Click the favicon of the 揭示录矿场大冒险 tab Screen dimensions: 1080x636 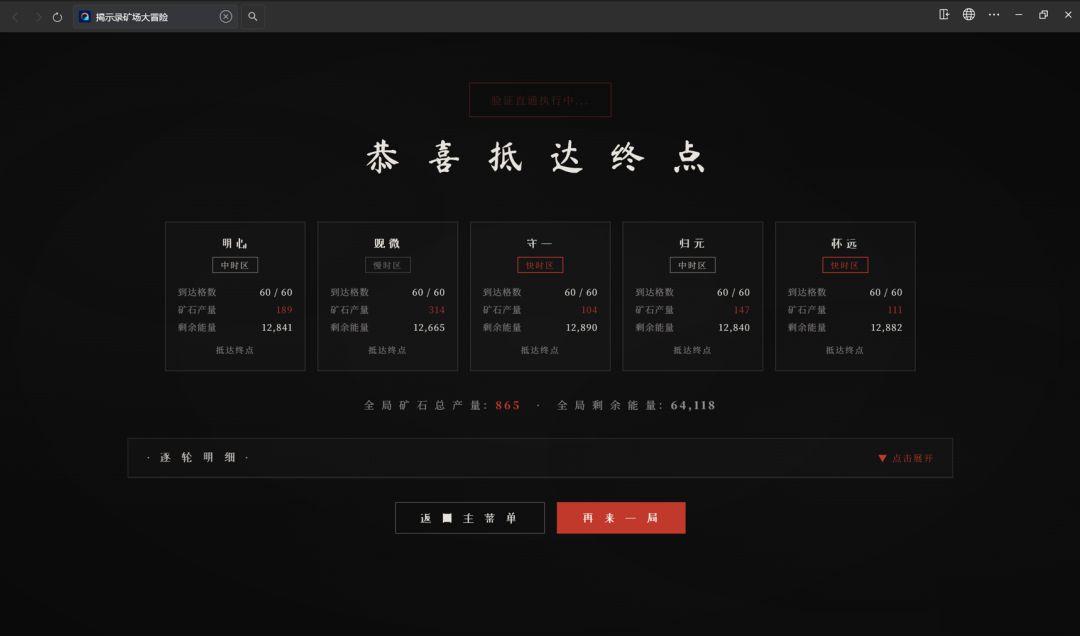coord(85,17)
